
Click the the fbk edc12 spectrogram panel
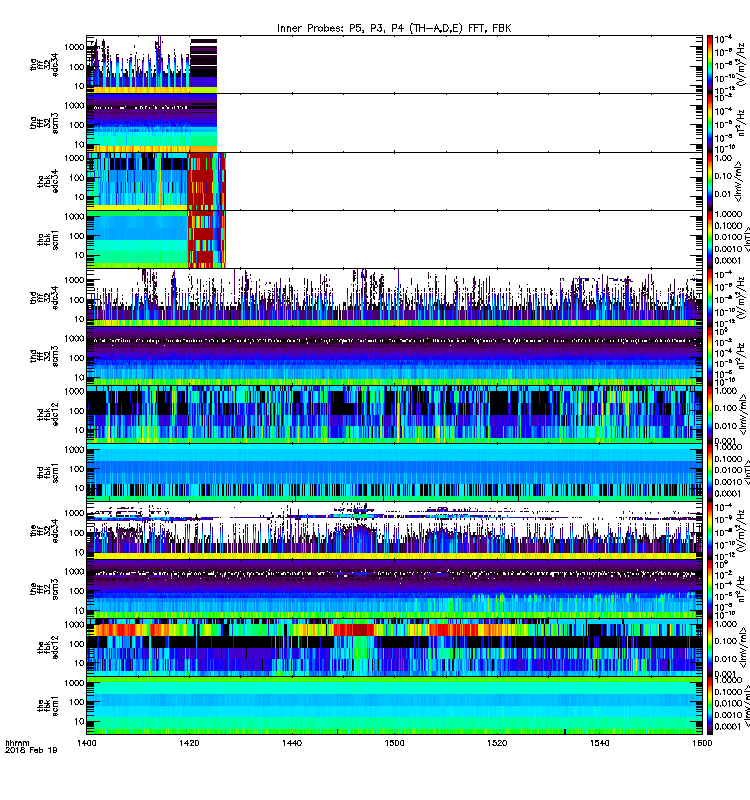click(394, 648)
